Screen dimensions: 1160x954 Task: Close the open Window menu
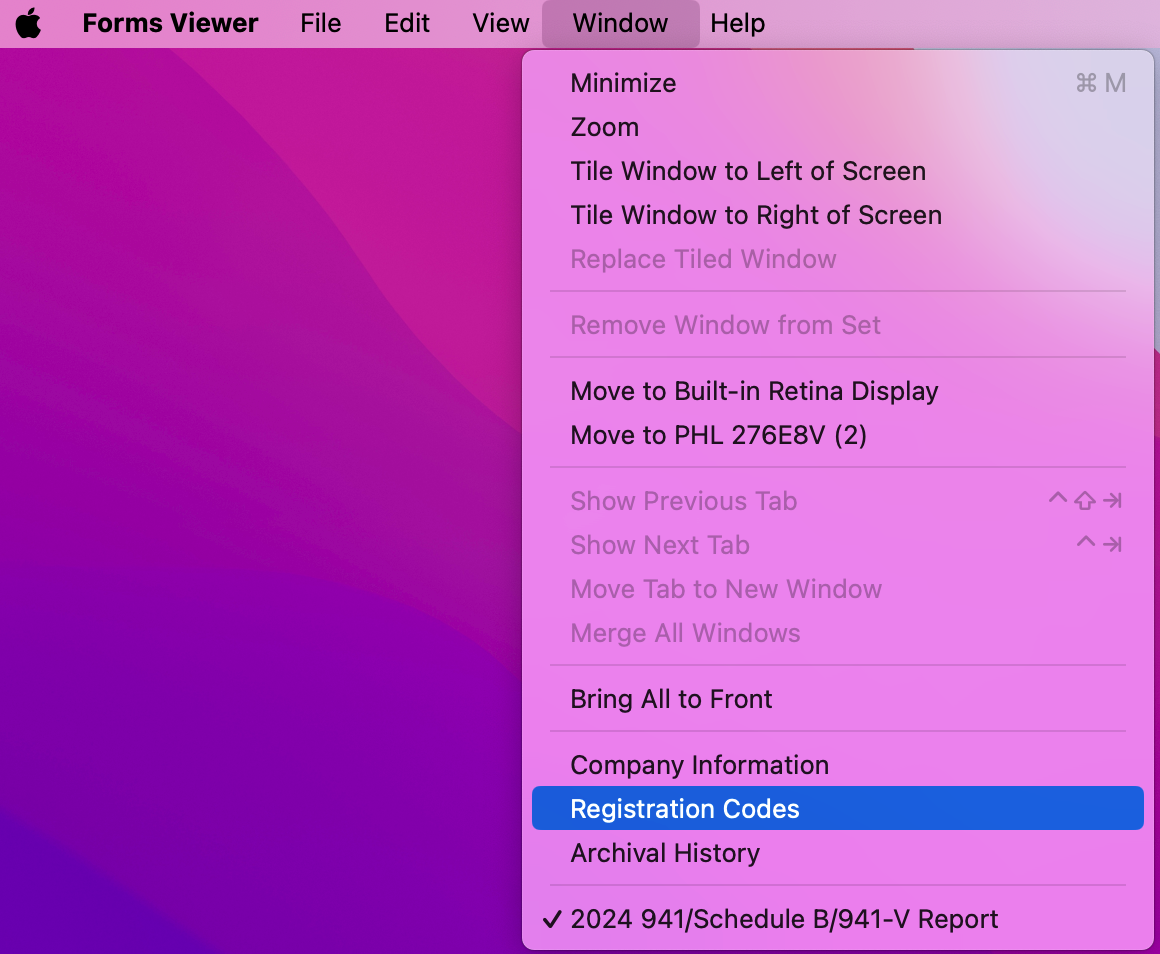point(620,23)
